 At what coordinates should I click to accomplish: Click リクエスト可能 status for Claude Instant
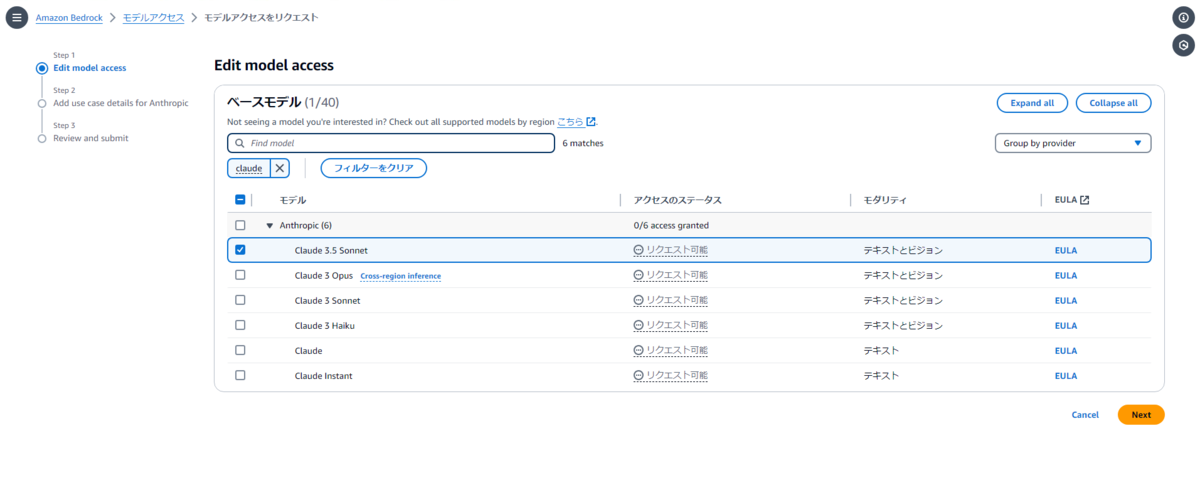click(677, 375)
